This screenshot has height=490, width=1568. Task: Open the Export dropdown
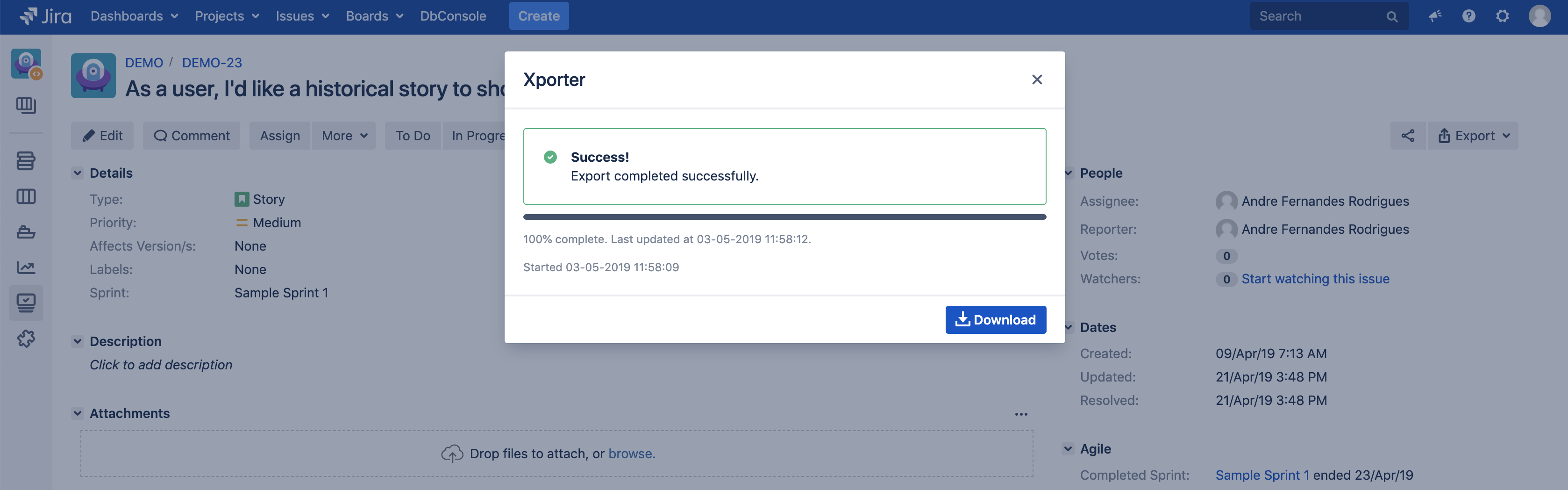(1473, 136)
